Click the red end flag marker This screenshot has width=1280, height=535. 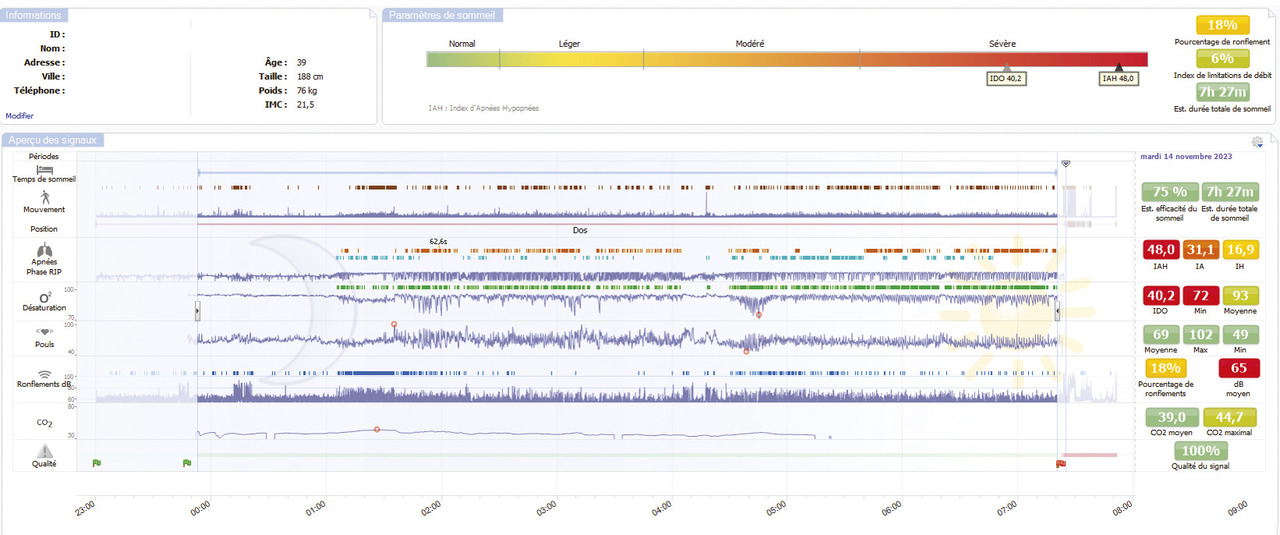(x=1061, y=463)
